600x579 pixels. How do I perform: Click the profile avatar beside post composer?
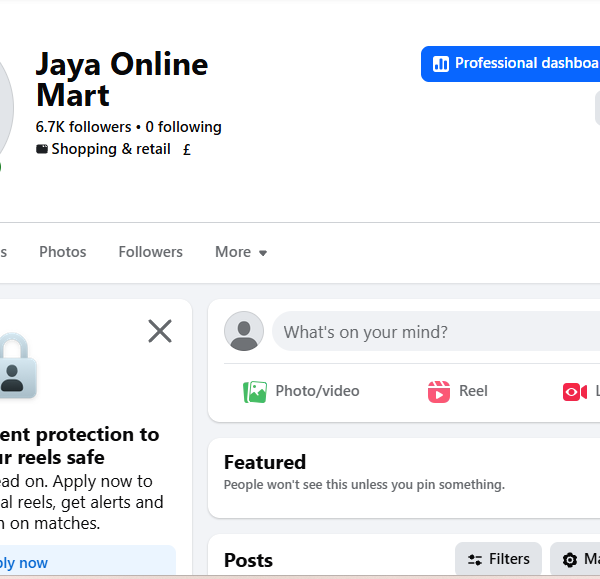[244, 331]
